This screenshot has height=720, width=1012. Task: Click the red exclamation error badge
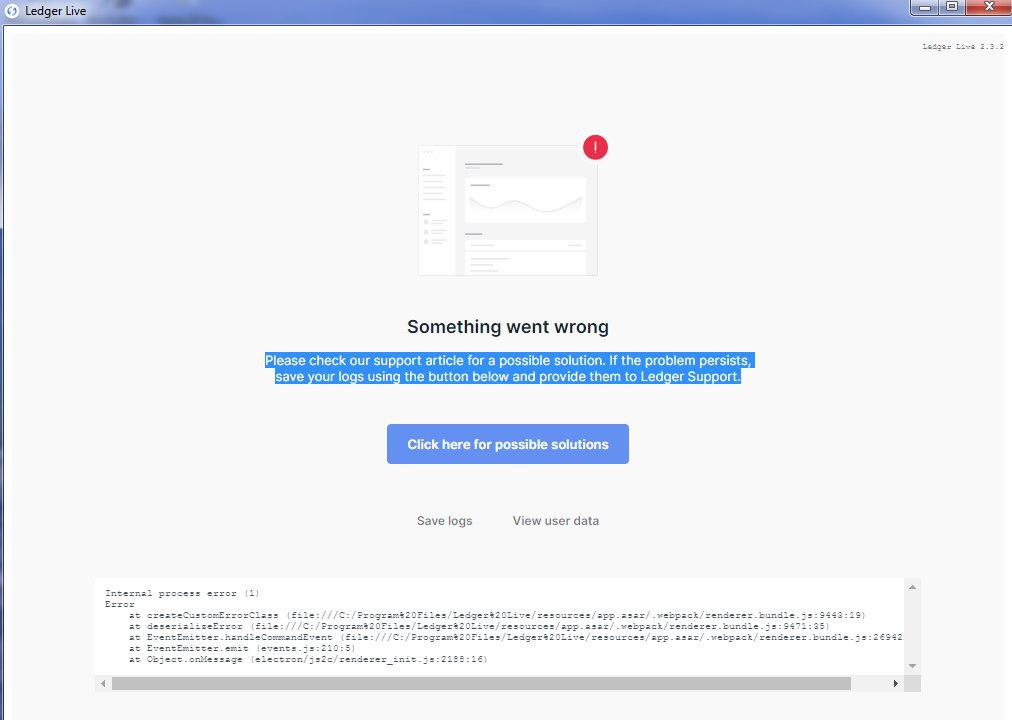point(595,147)
